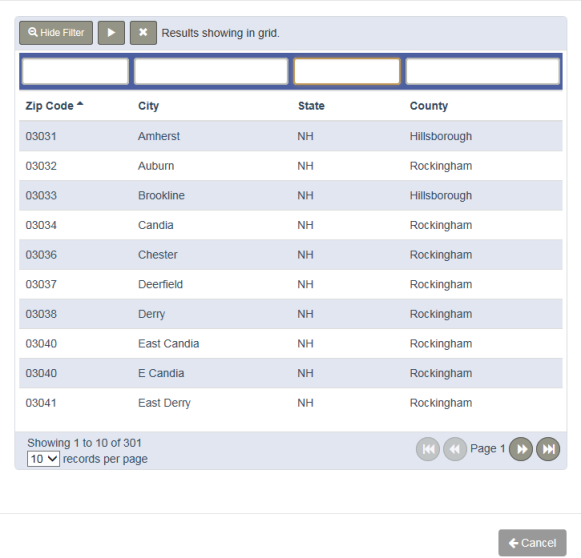
Task: Sort by the City column header
Action: tap(148, 106)
